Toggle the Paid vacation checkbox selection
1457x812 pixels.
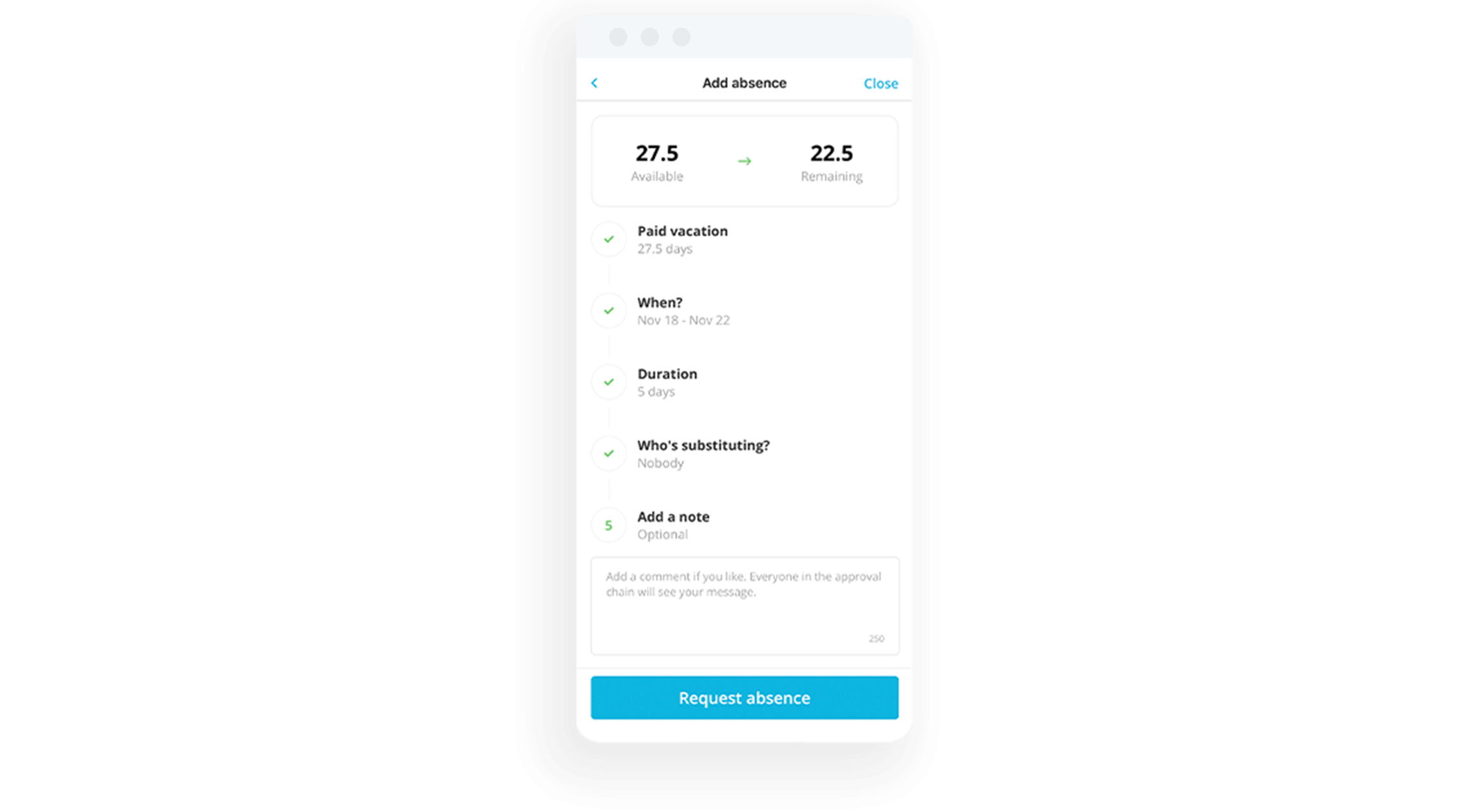pyautogui.click(x=609, y=238)
